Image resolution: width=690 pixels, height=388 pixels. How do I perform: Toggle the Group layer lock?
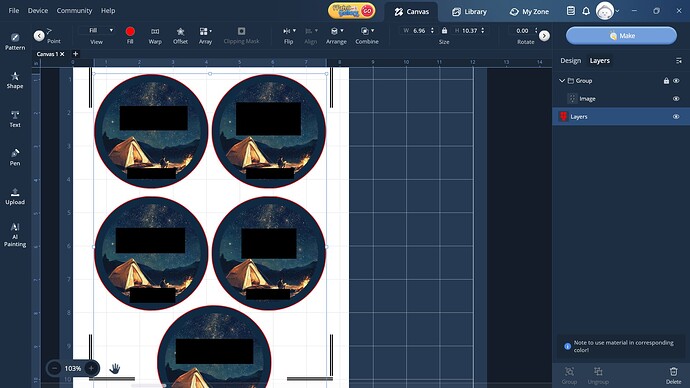pyautogui.click(x=666, y=81)
